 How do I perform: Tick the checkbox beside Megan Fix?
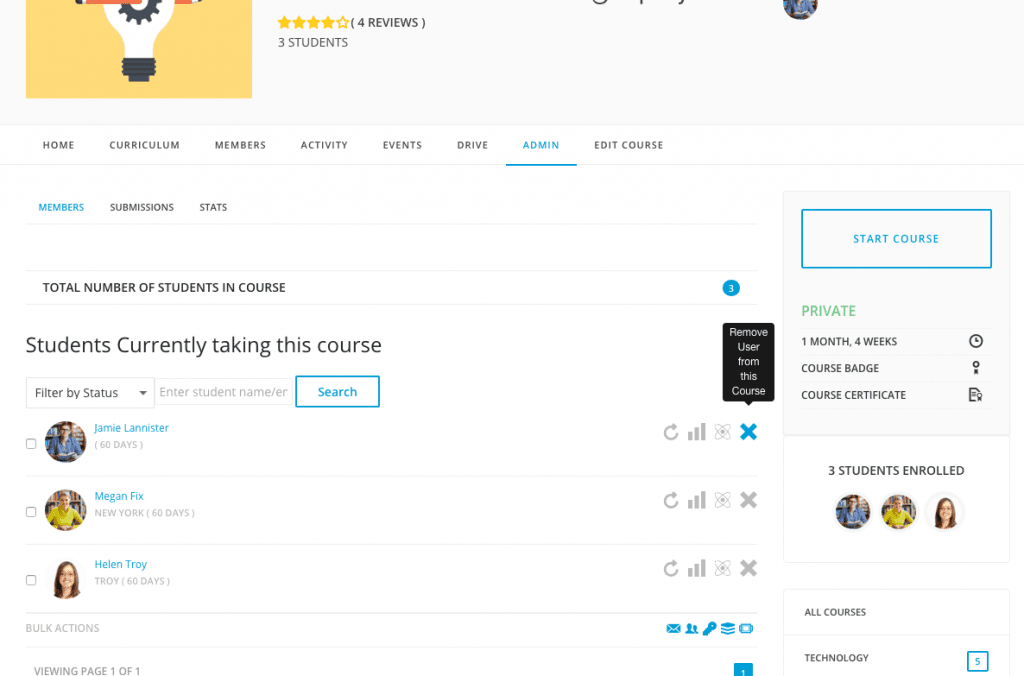click(31, 512)
